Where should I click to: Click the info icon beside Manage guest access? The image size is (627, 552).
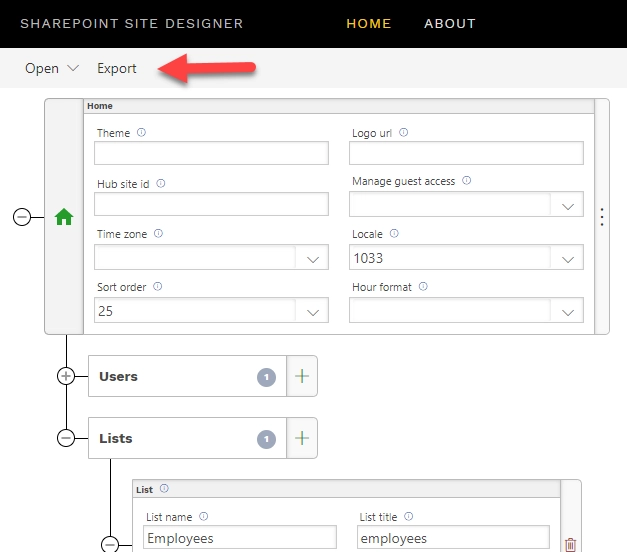click(x=467, y=180)
